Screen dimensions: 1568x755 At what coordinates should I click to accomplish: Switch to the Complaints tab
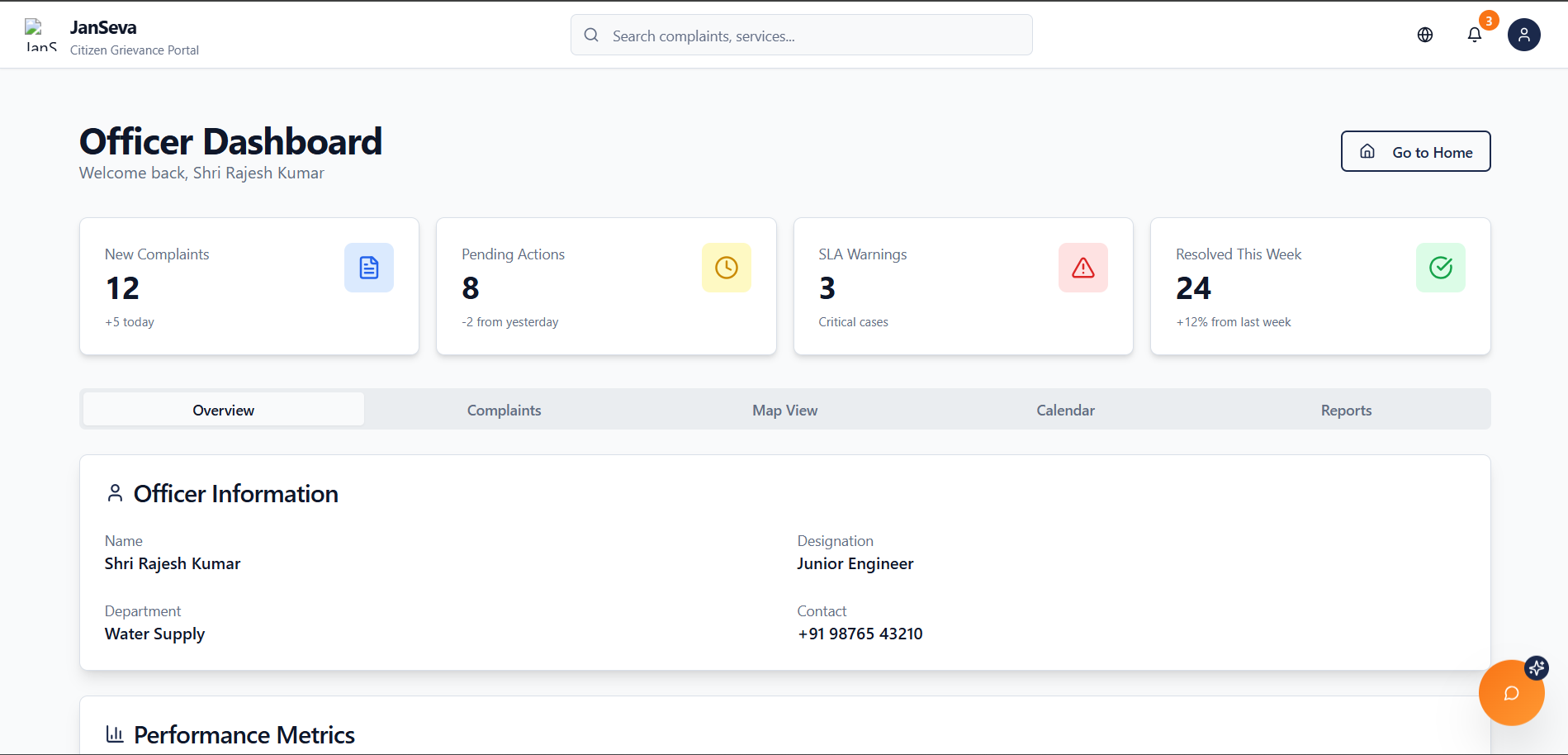pos(504,410)
